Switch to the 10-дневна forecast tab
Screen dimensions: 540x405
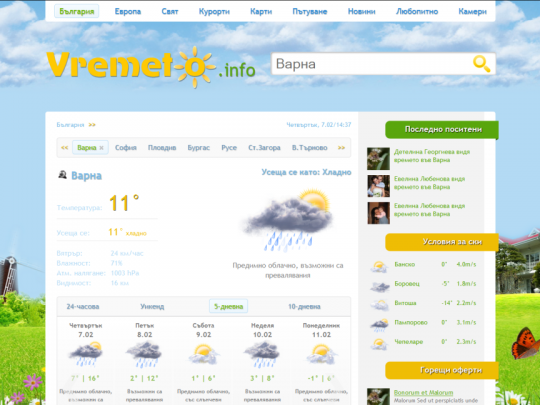coord(304,307)
